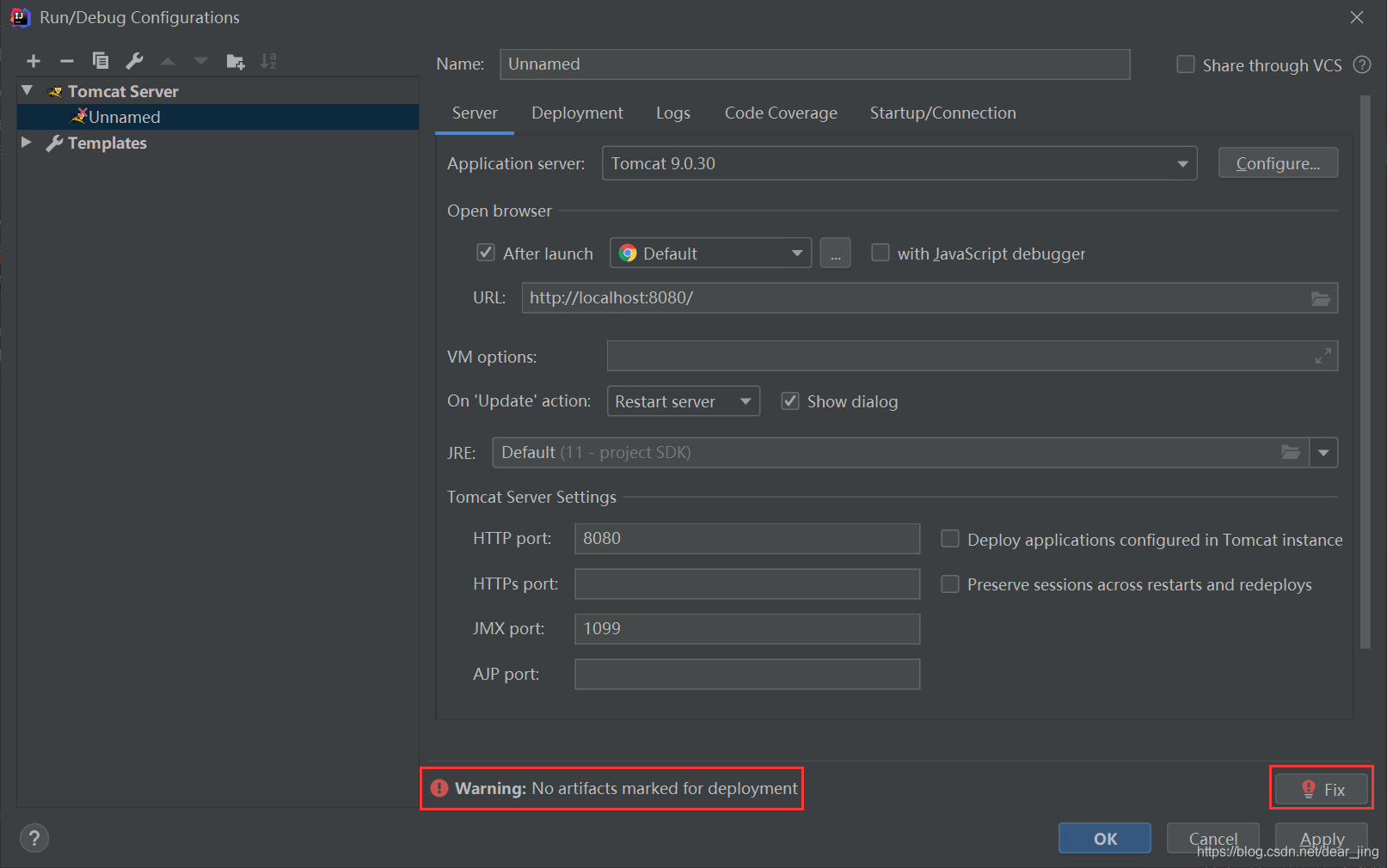Click the Configure... button

click(1278, 163)
